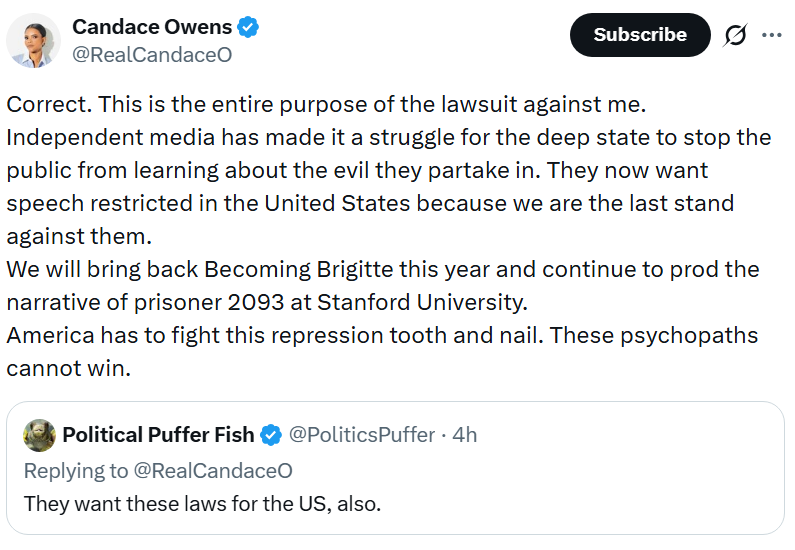Open the 4h timestamp of quoted post
This screenshot has height=550, width=795.
(465, 435)
